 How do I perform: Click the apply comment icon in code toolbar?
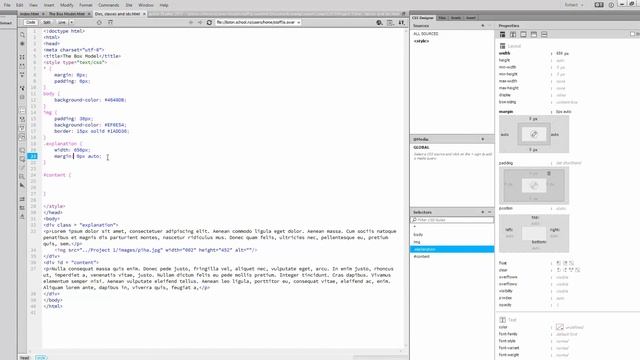click(22, 151)
